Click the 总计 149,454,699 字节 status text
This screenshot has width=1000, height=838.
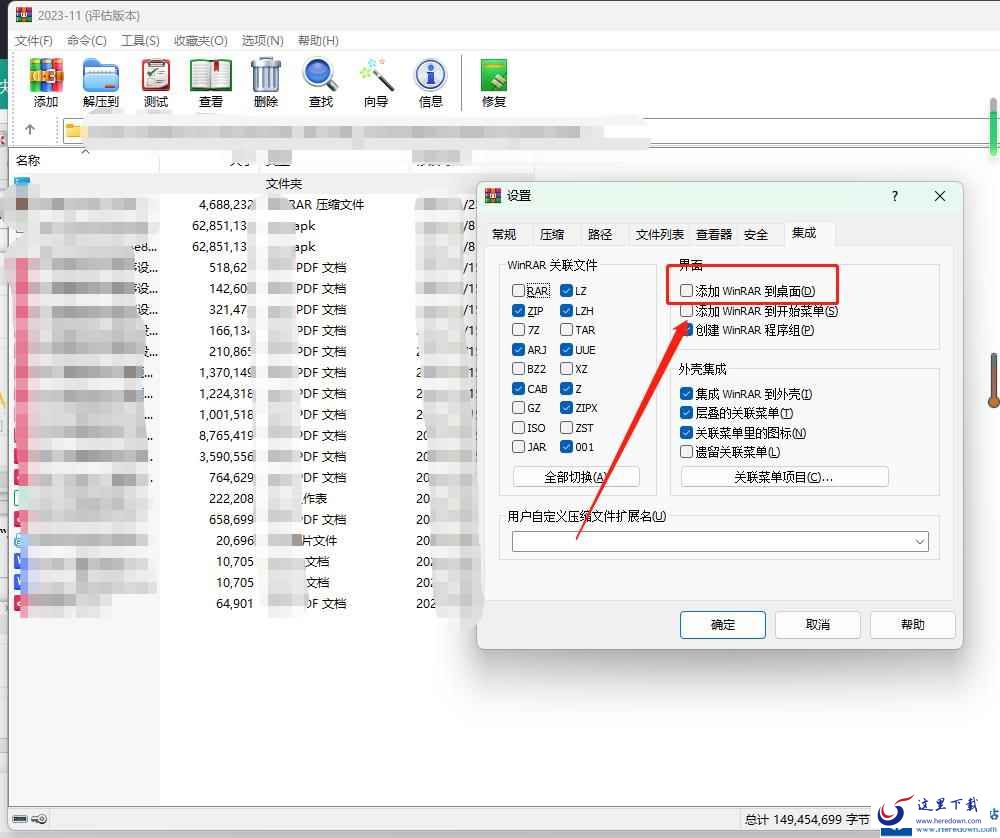pos(806,820)
